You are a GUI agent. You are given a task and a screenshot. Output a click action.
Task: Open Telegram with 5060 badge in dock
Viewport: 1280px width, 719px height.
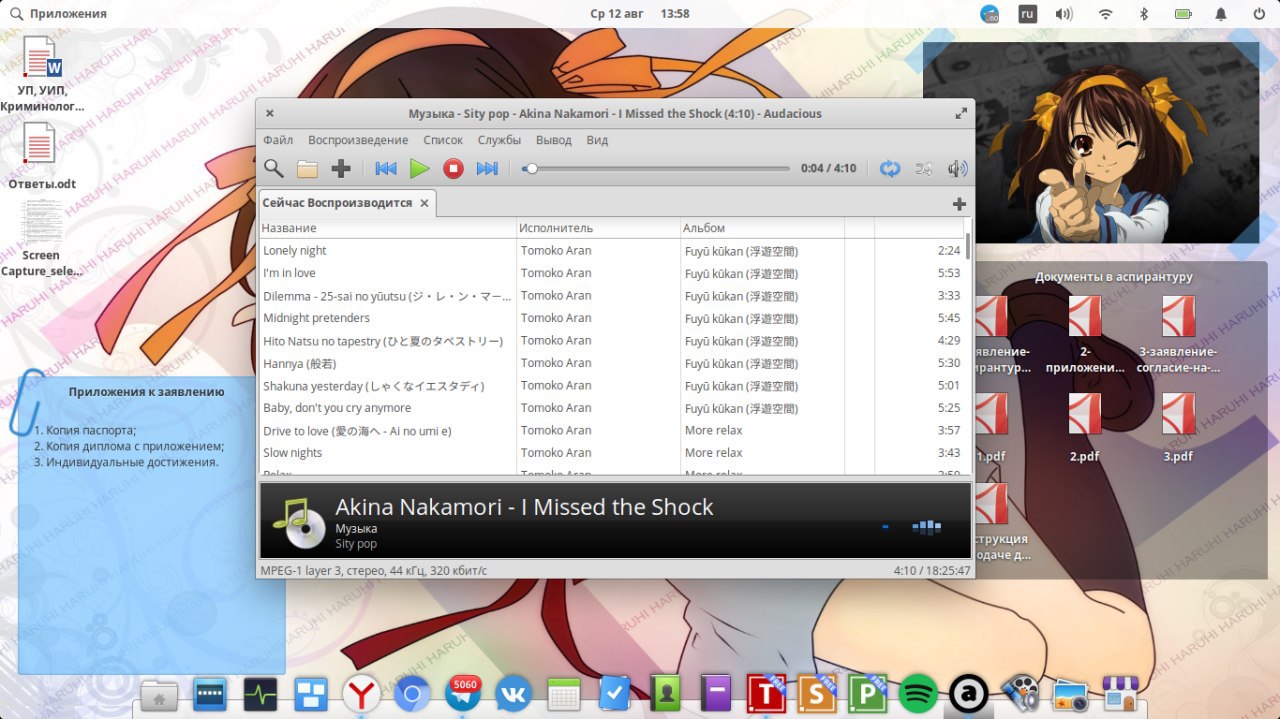(x=462, y=694)
